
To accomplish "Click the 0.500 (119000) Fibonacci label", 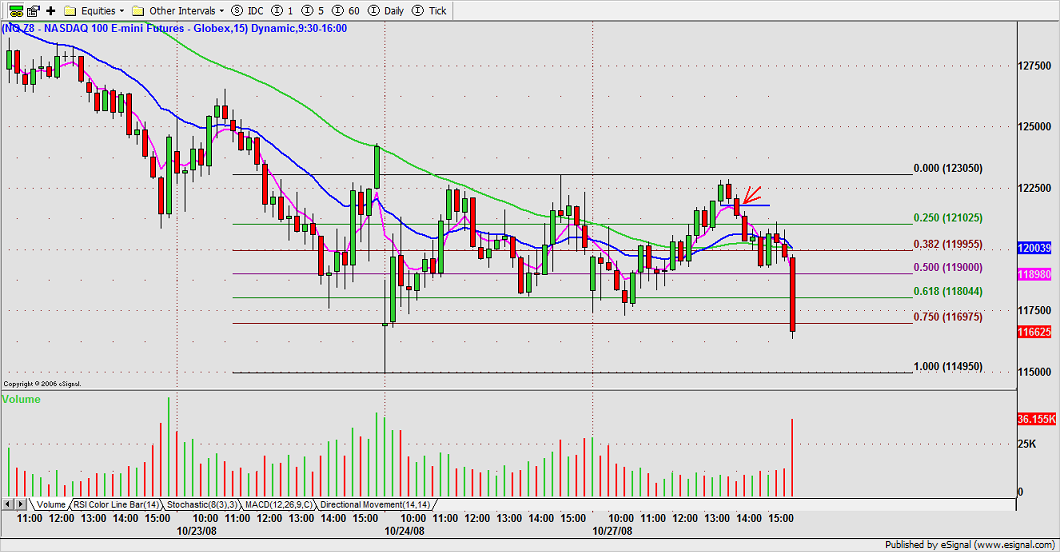I will point(948,267).
